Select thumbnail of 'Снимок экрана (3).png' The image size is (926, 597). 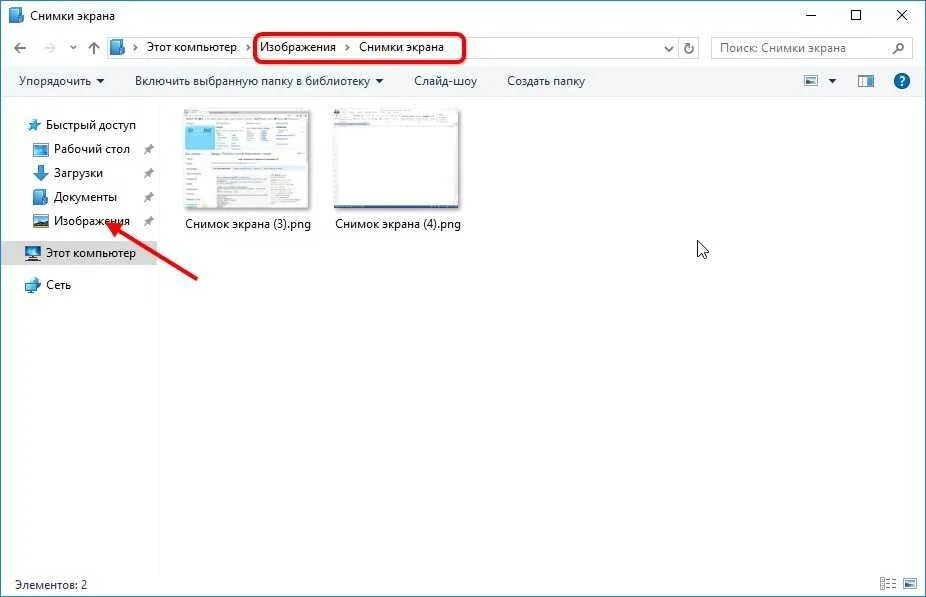coord(247,159)
